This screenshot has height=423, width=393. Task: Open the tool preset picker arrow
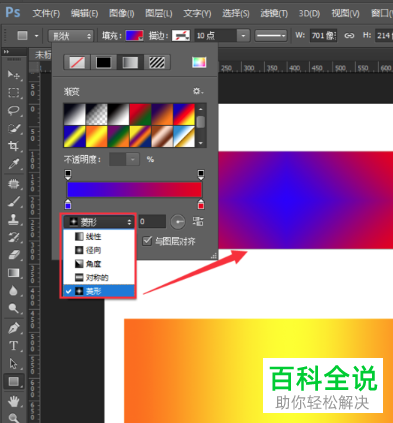pos(36,36)
